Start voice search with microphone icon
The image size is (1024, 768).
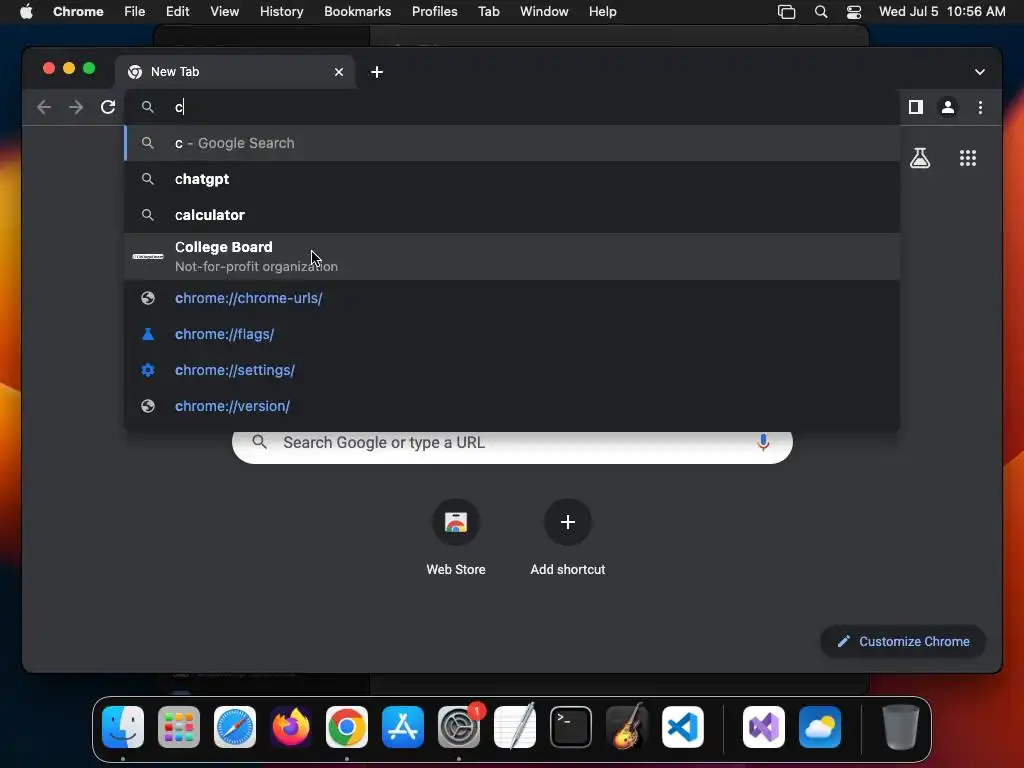(x=762, y=443)
